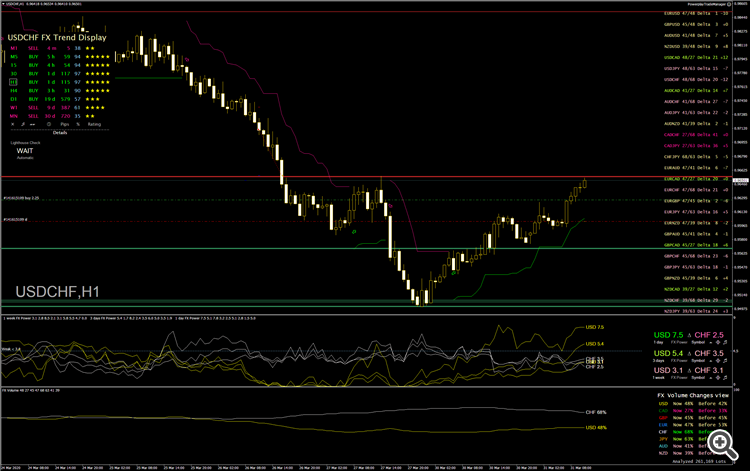The width and height of the screenshot is (750, 471).
Task: Click the CADJPY 27/63 Delta row
Action: (696, 146)
